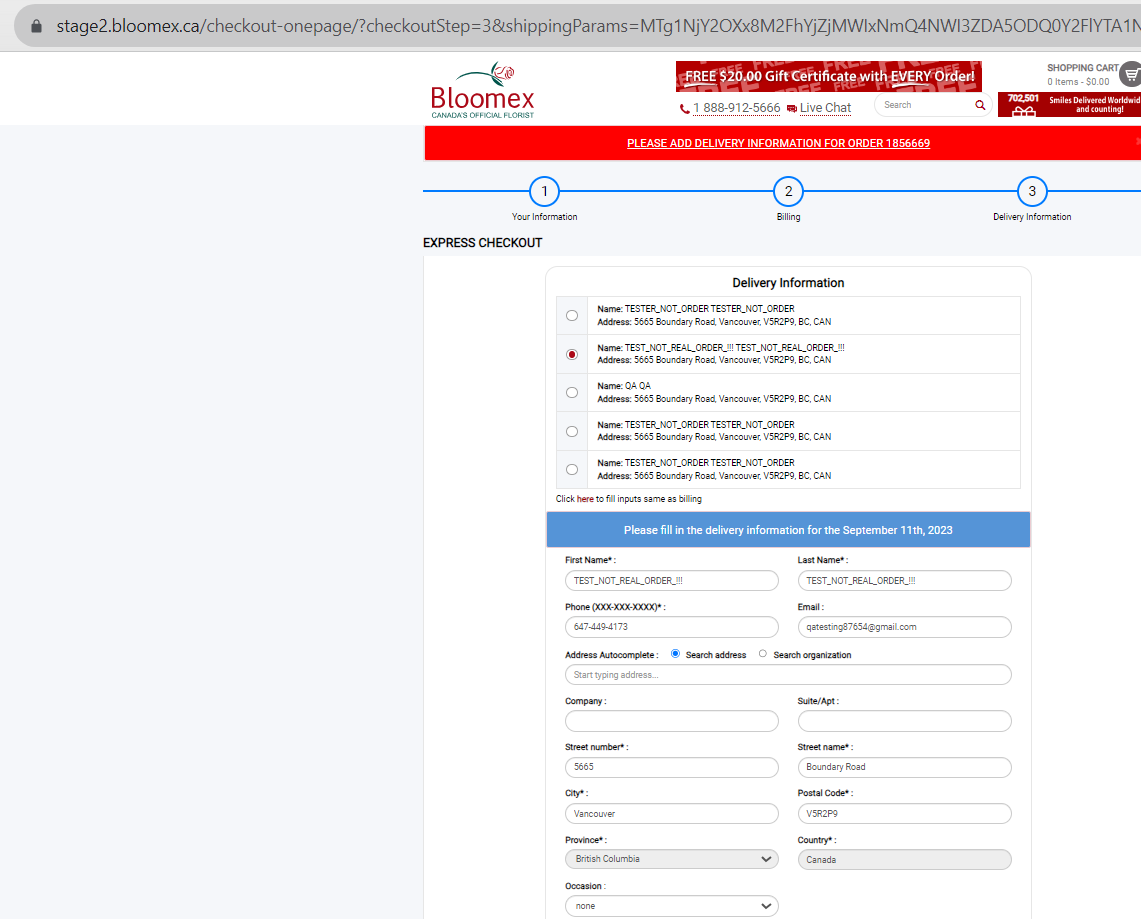The height and width of the screenshot is (919, 1141).
Task: Go to step 3 Delivery Information
Action: [x=1032, y=191]
